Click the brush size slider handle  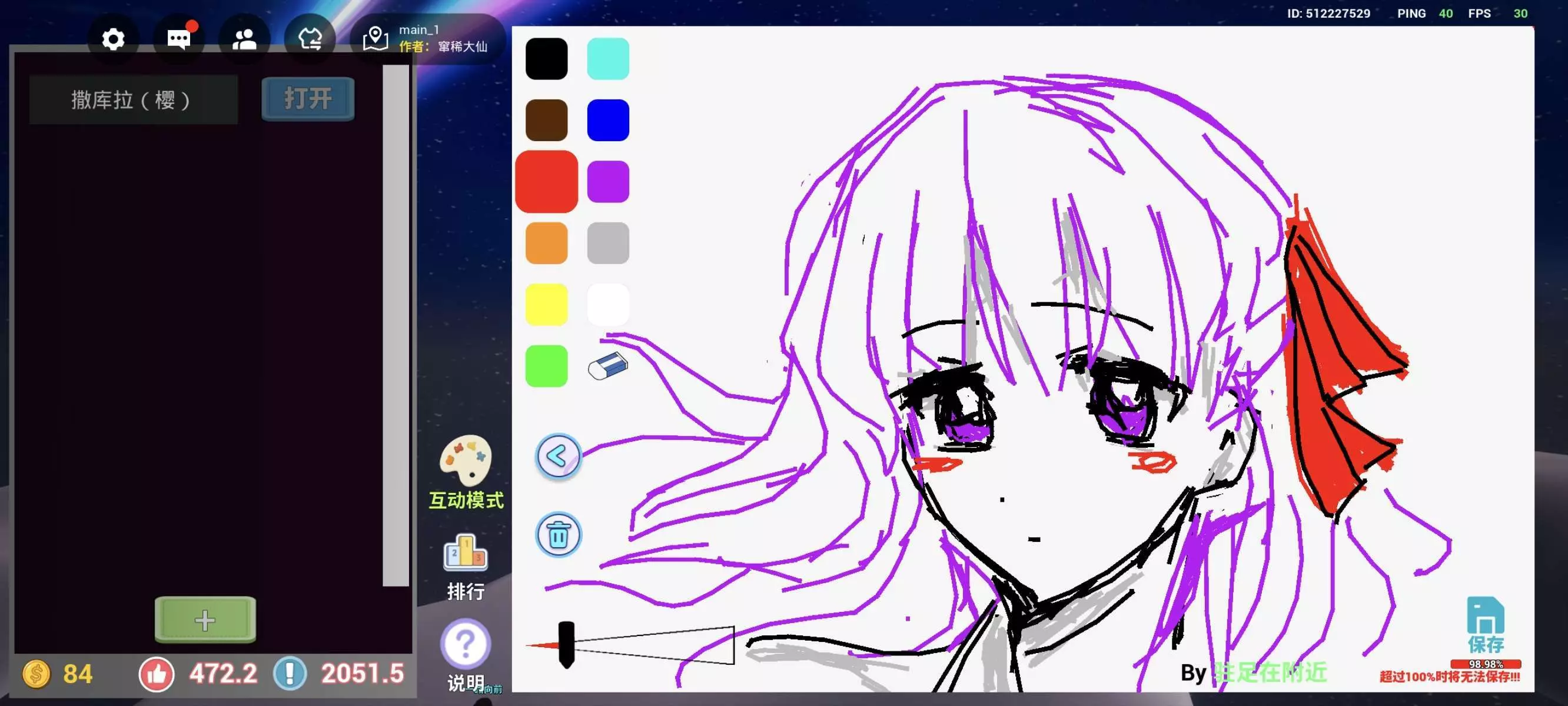(x=566, y=644)
